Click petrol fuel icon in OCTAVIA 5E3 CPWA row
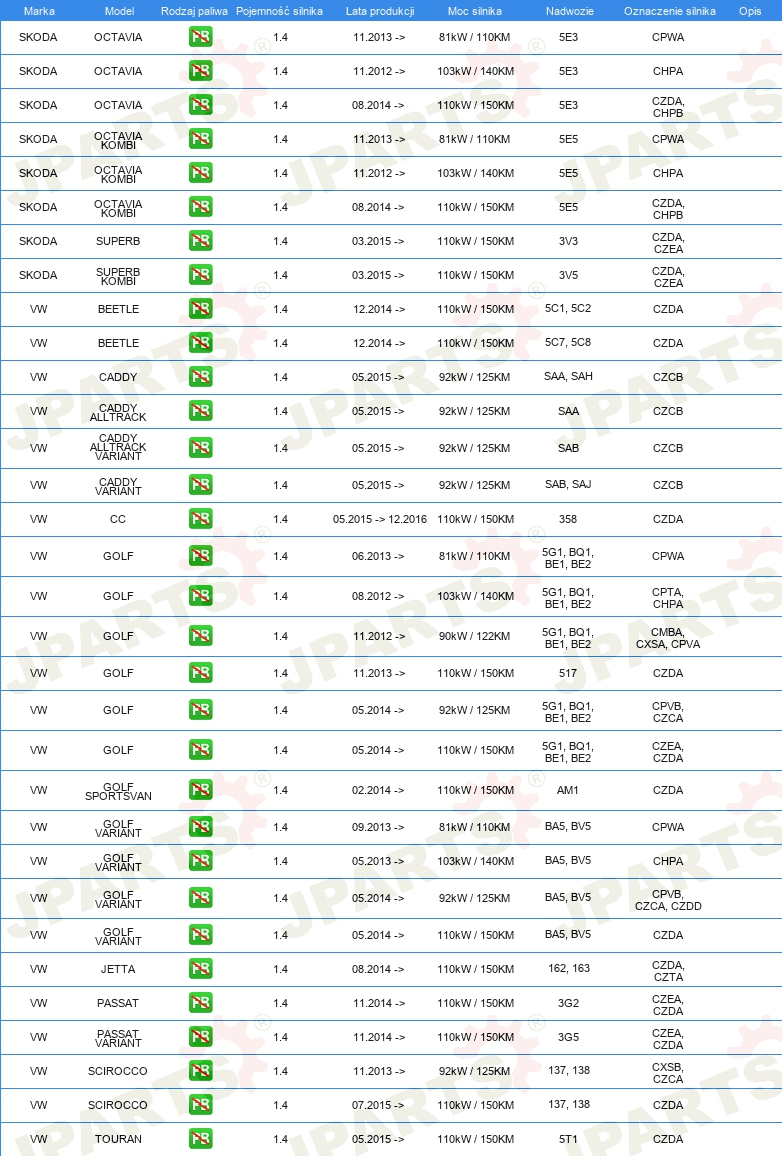This screenshot has height=1156, width=782. point(200,37)
